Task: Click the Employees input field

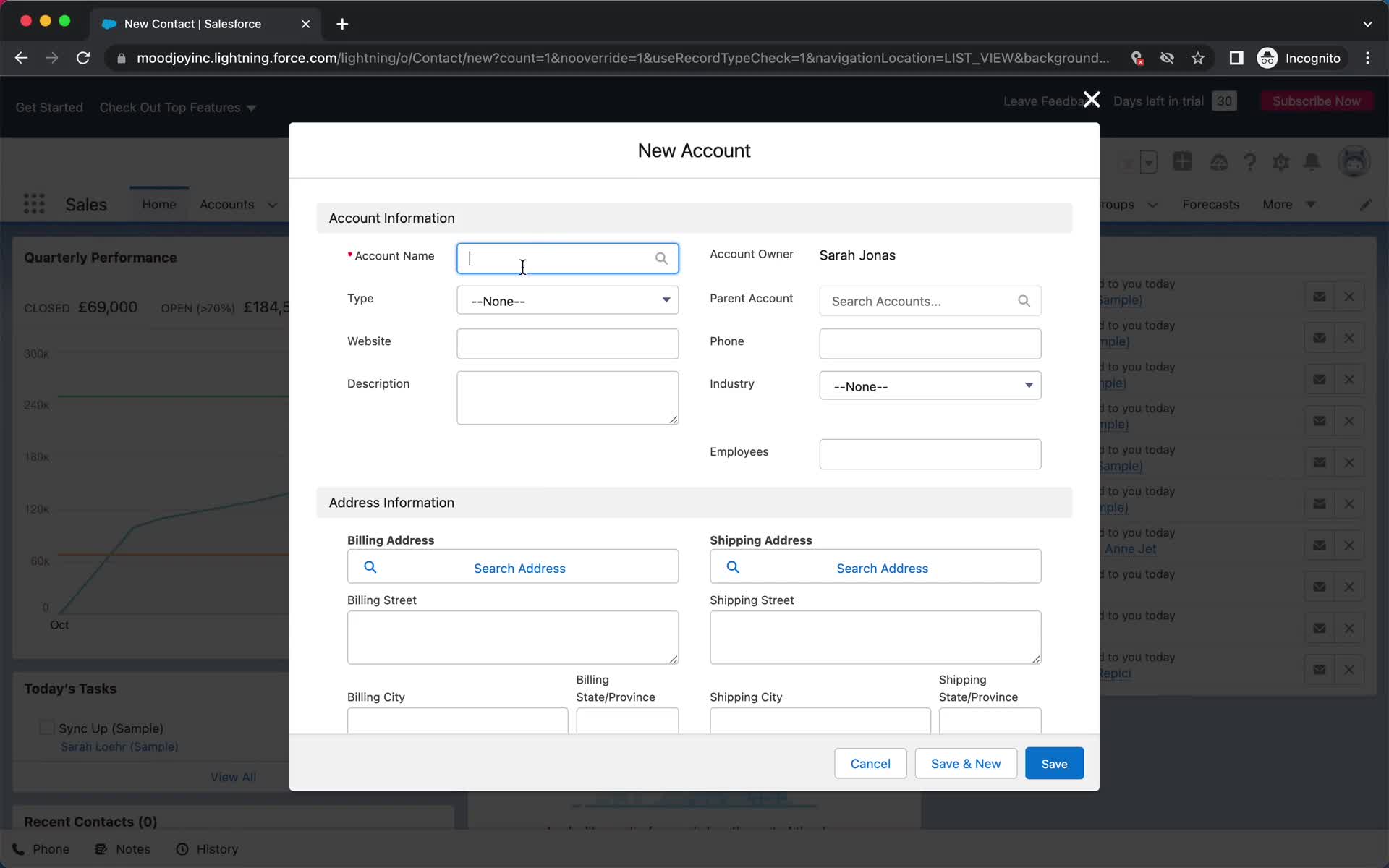Action: coord(930,454)
